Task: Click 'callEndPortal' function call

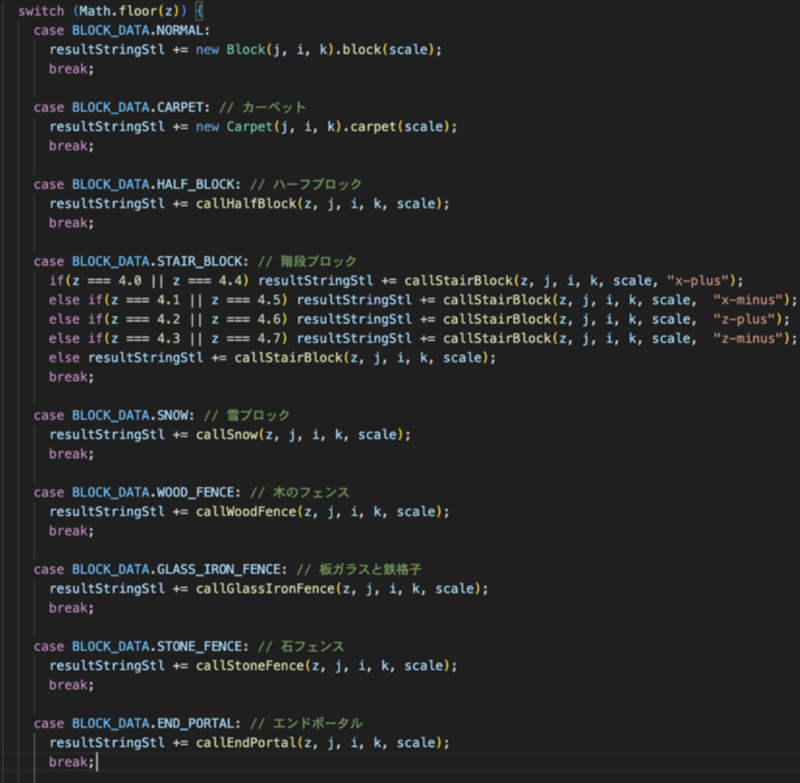Action: [246, 743]
